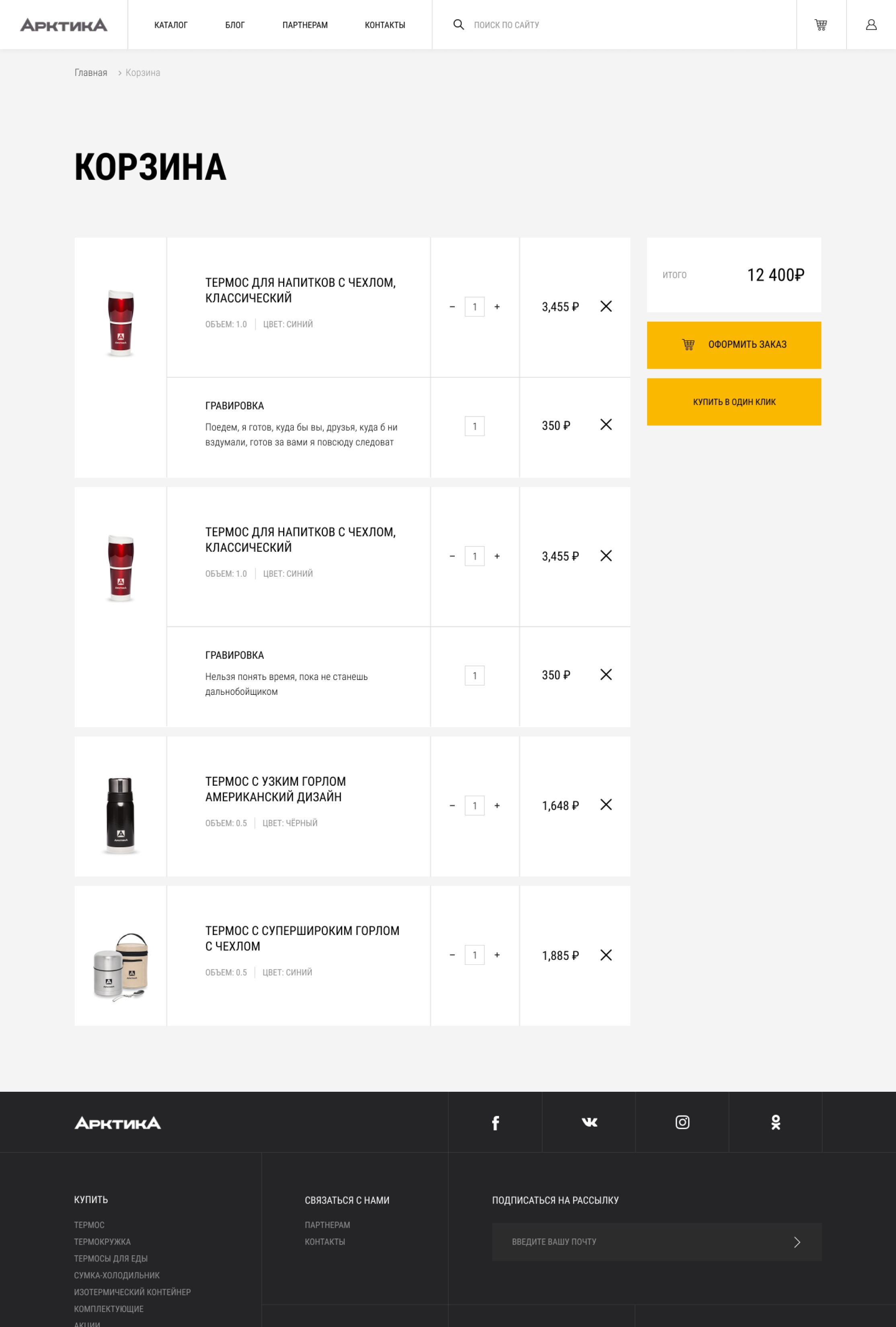
Task: Remove the 1,648 ₽ narrow-neck thermos
Action: click(606, 805)
